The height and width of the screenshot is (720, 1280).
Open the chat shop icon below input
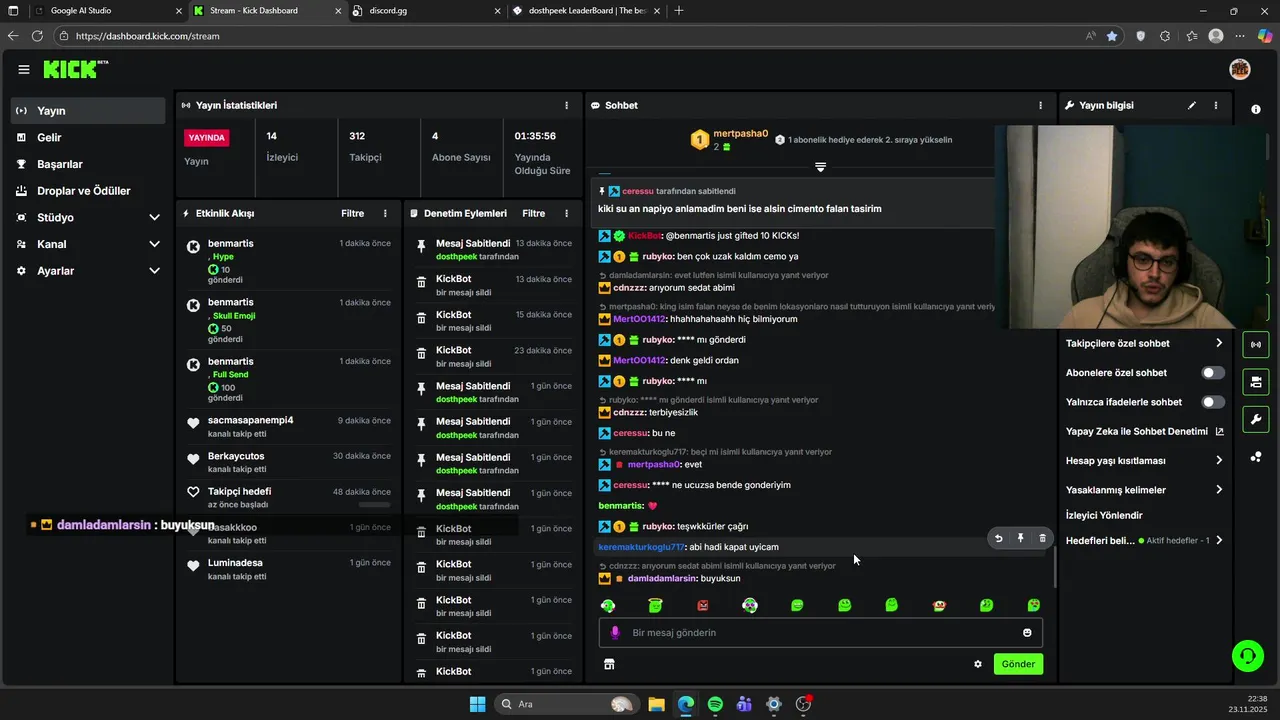click(x=609, y=664)
